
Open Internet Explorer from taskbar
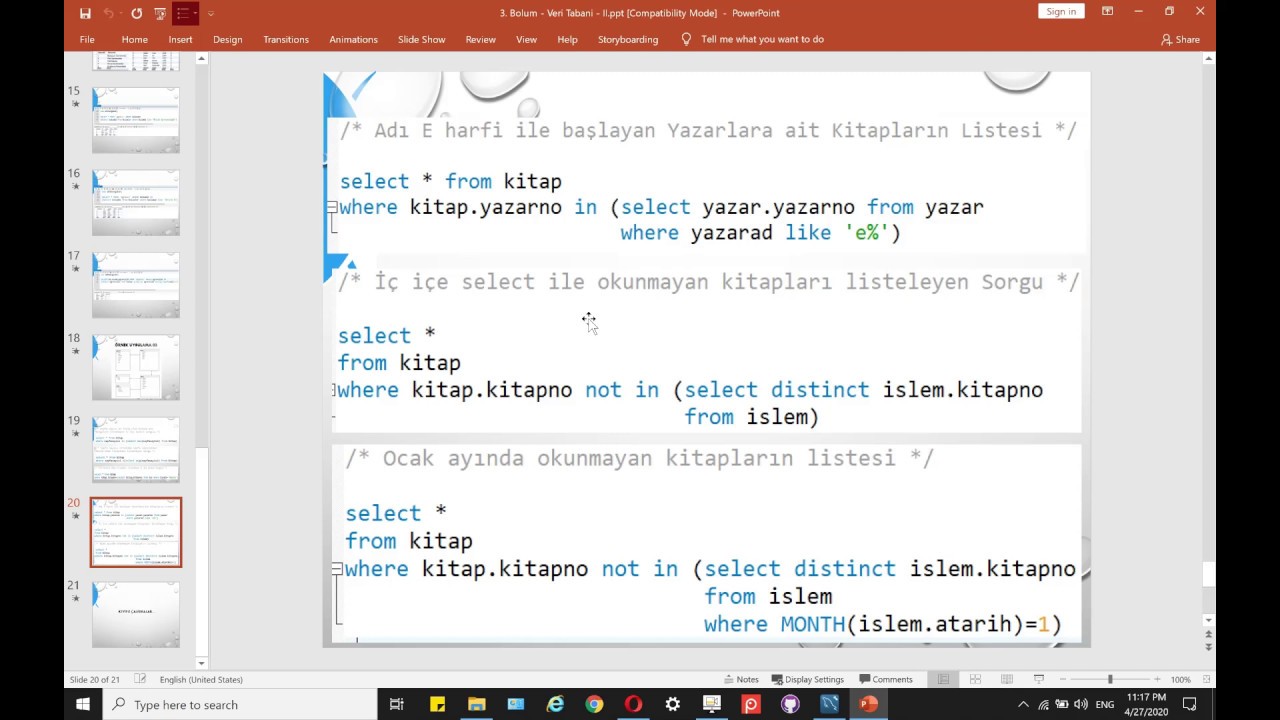555,705
